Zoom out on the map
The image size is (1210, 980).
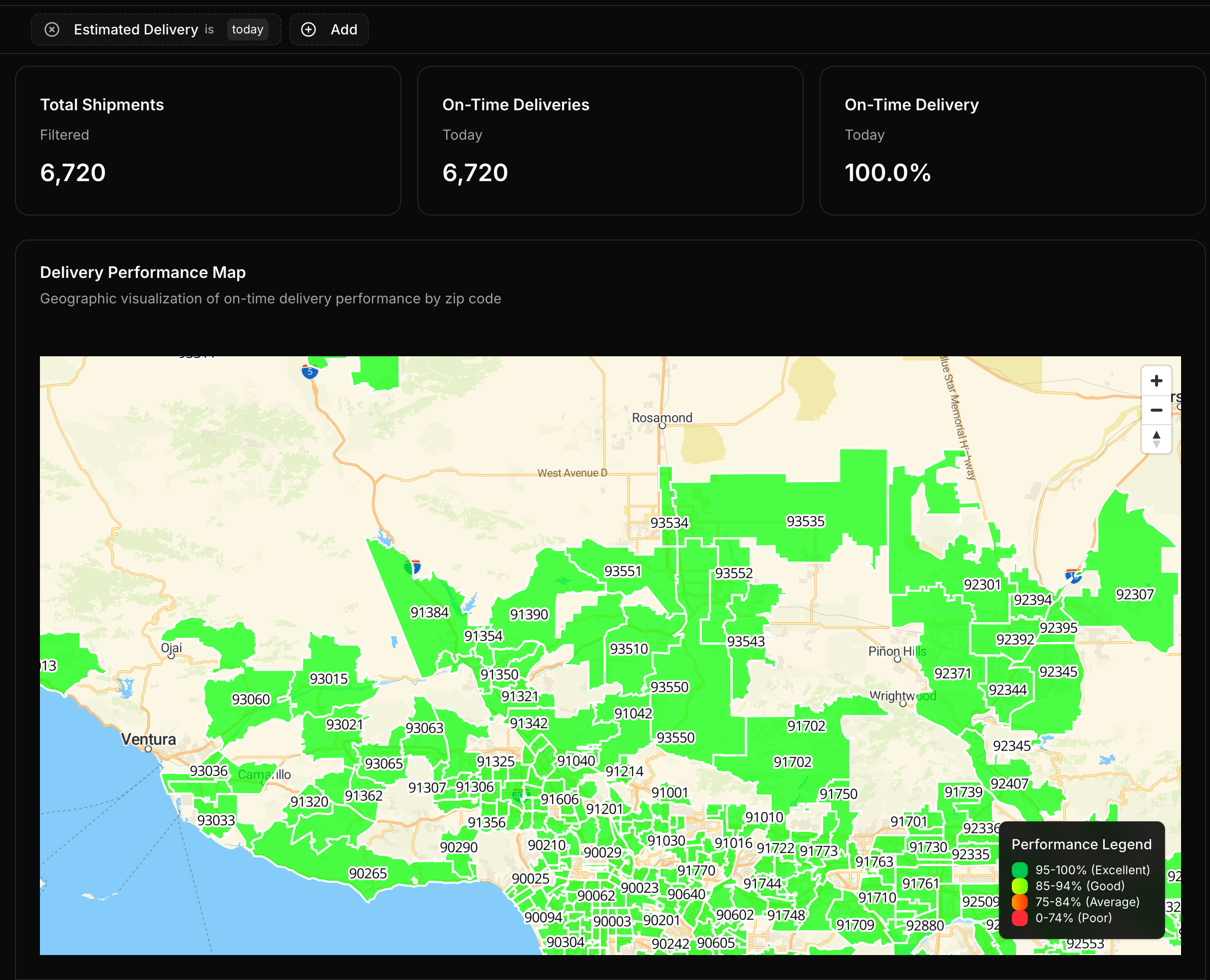1156,410
